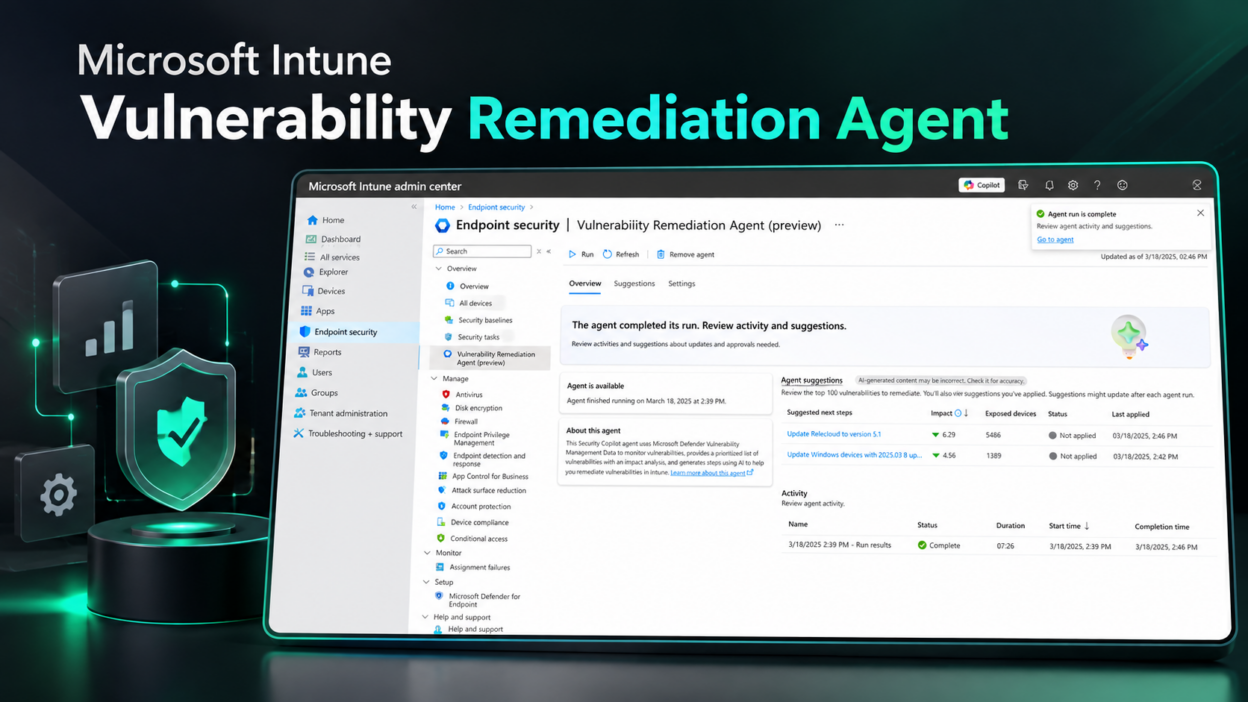The height and width of the screenshot is (702, 1248).
Task: Open the account icon at header right
Action: 1196,185
